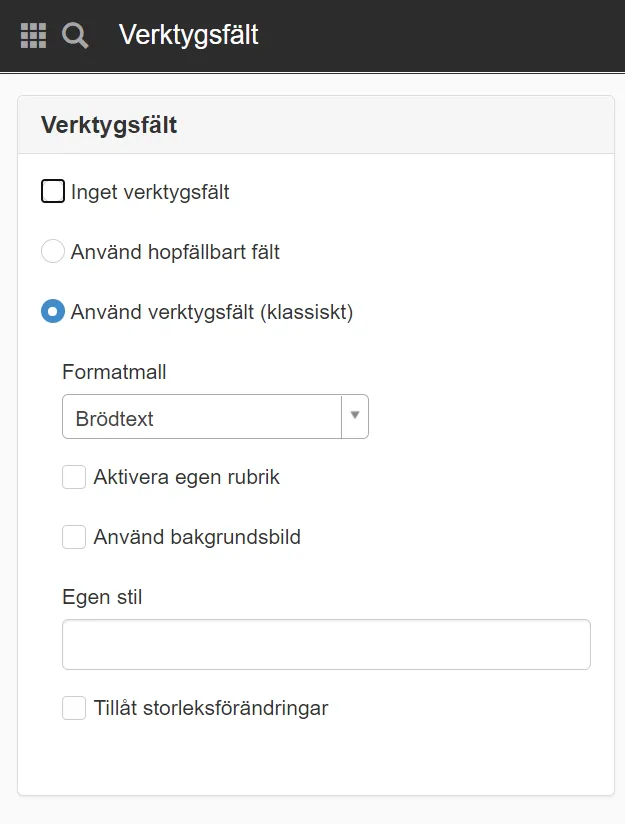Click inside the Egen stil text field

tap(325, 643)
